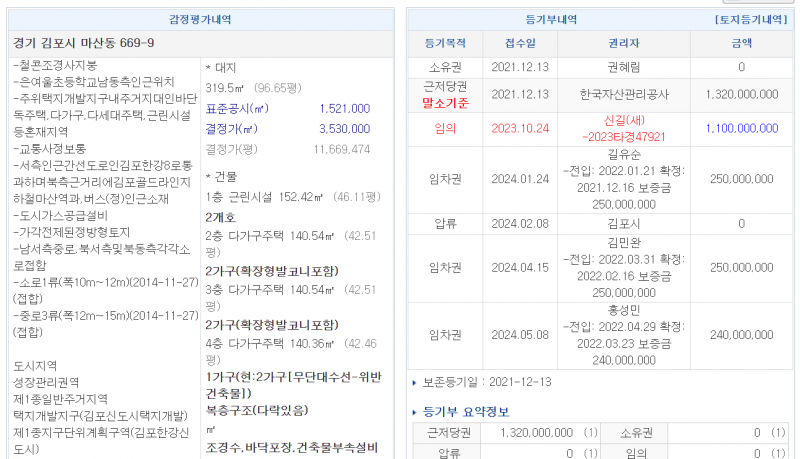The width and height of the screenshot is (800, 459).
Task: Select the red 말소기준 label
Action: 445,102
